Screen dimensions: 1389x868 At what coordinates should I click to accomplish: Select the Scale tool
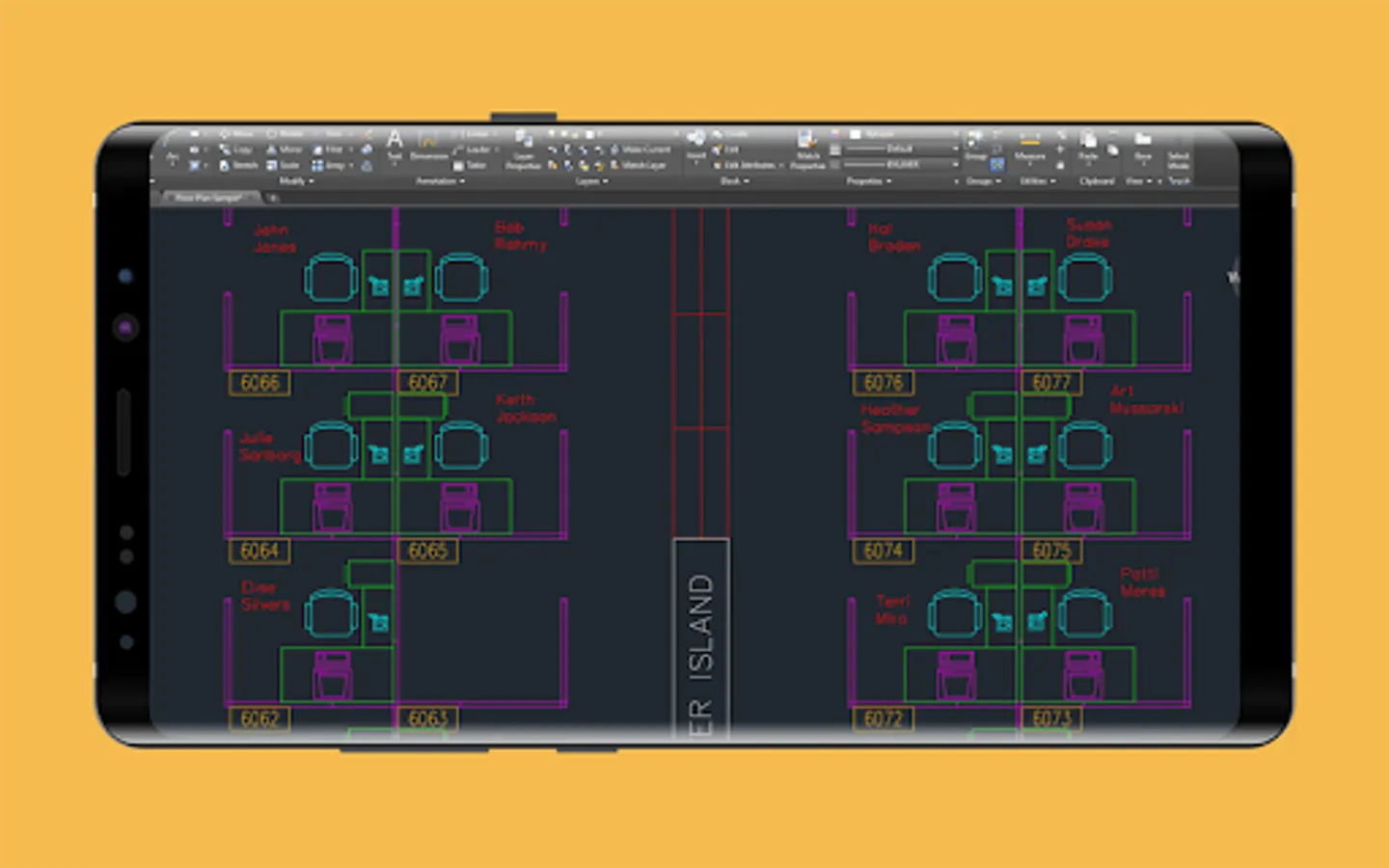[282, 165]
